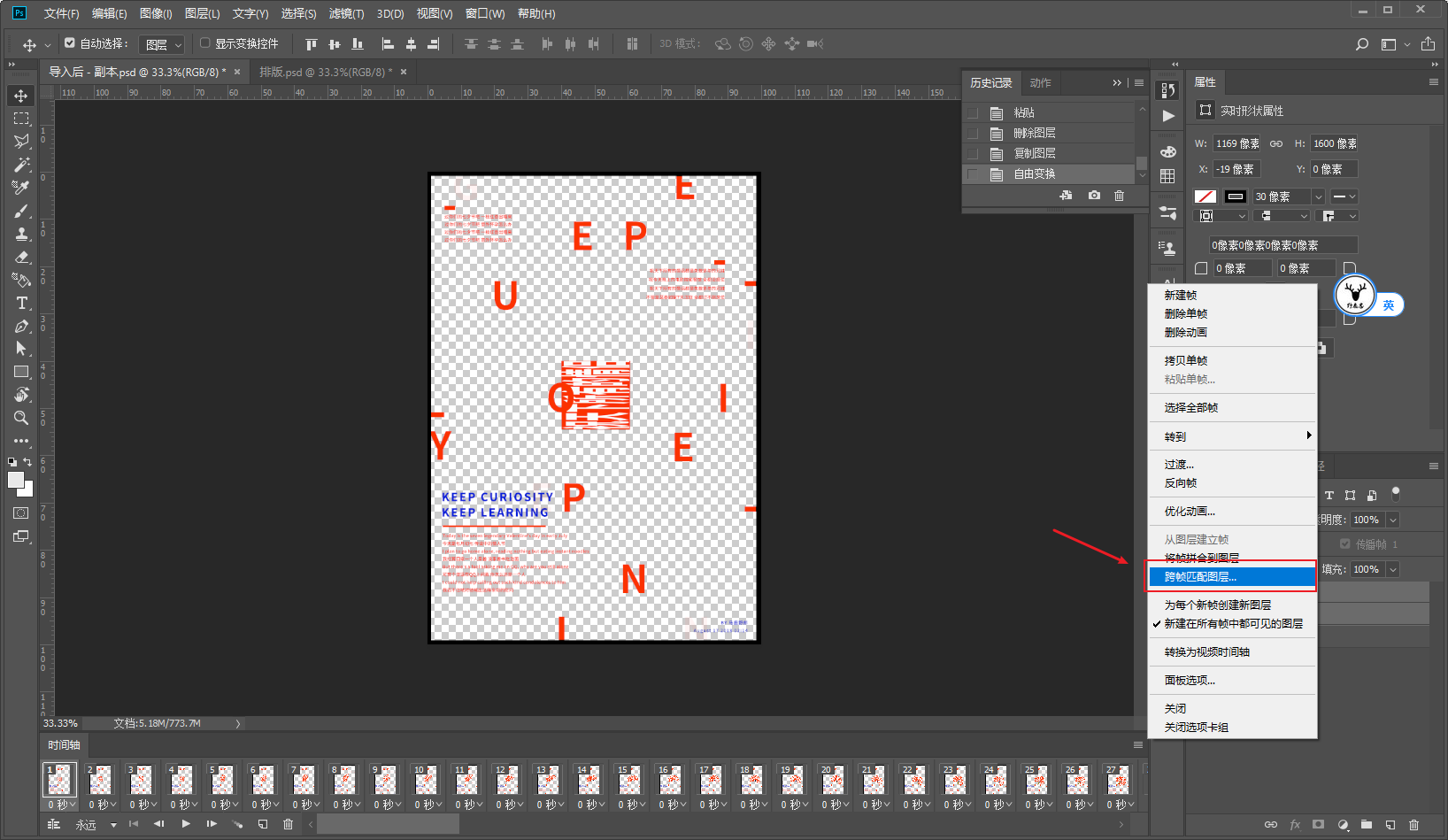Create new snapshot camera icon in History panel
The width and height of the screenshot is (1448, 840).
coord(1094,196)
